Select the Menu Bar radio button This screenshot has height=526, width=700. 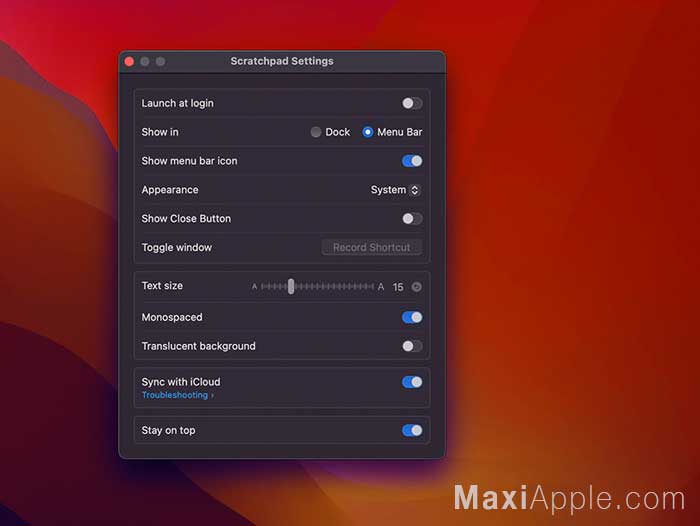click(367, 132)
